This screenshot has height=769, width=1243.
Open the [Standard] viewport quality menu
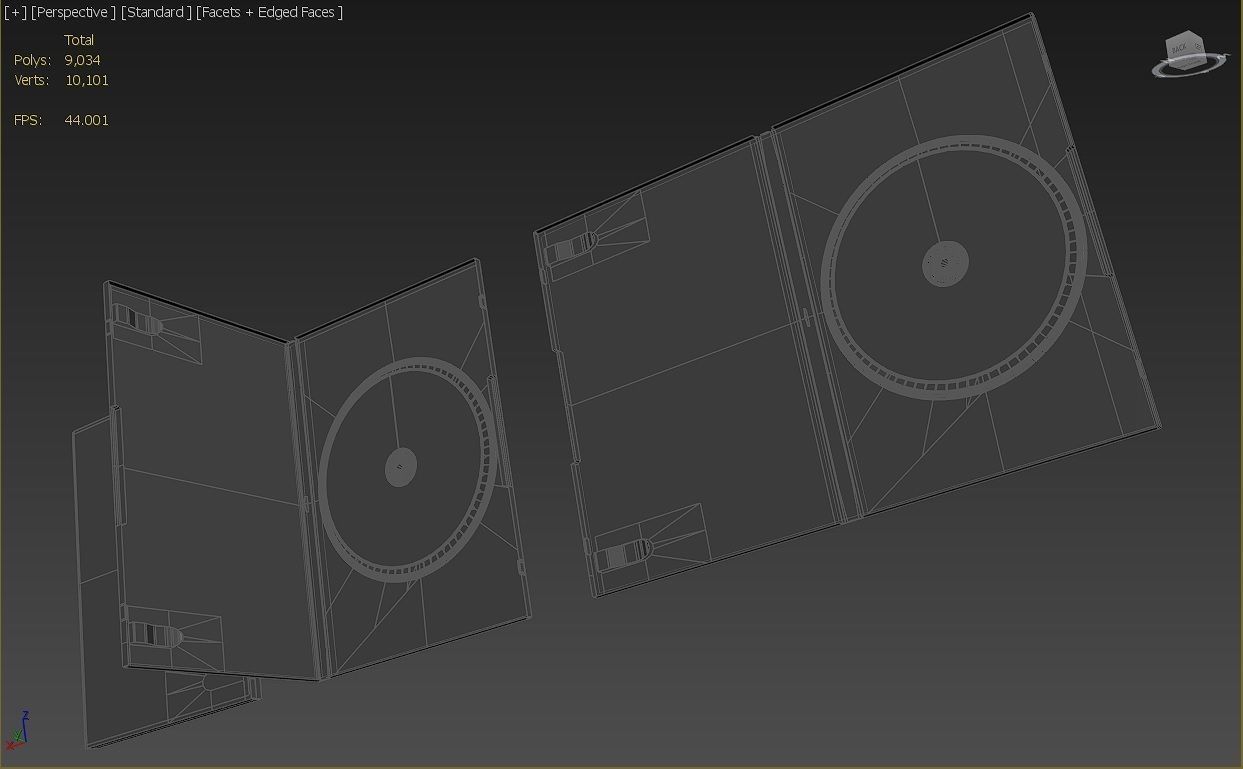click(x=156, y=12)
